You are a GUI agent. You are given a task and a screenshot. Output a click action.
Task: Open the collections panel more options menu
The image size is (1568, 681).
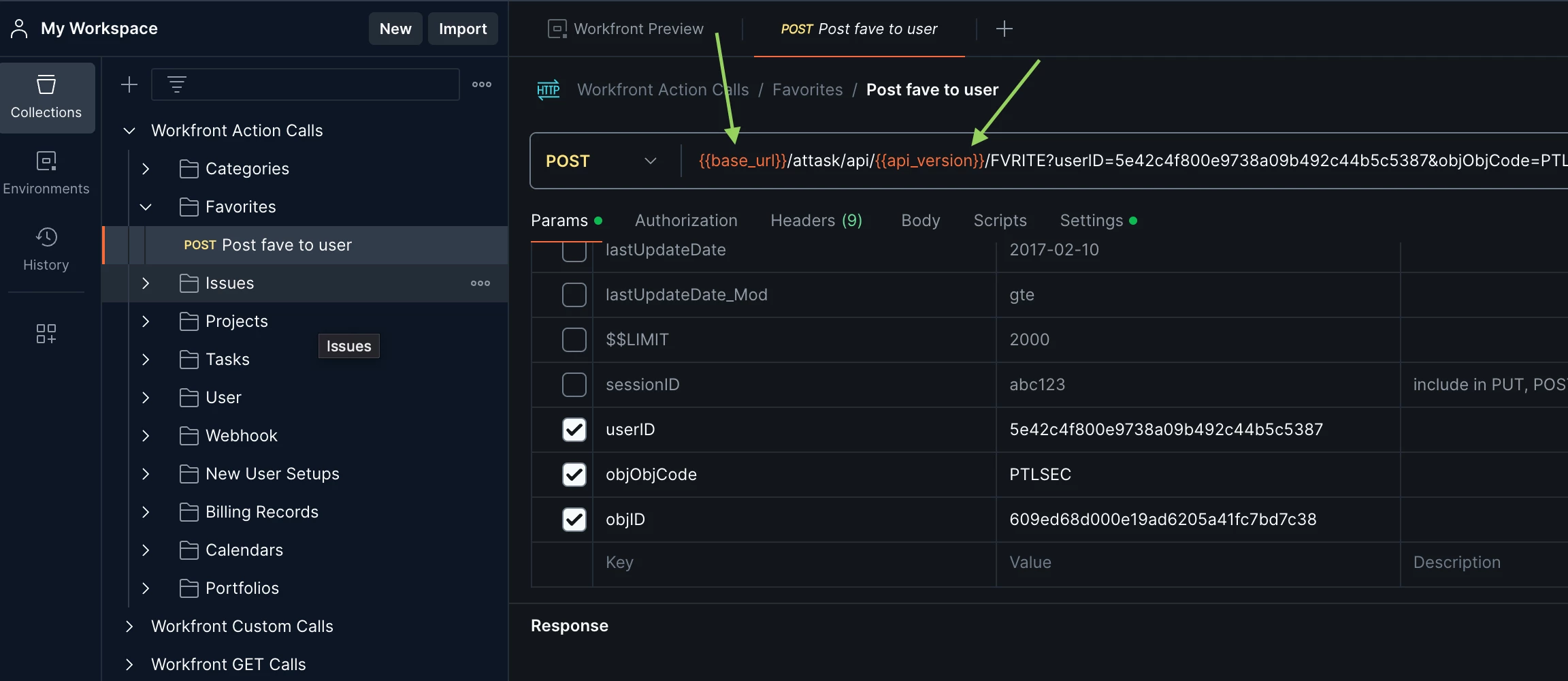pyautogui.click(x=482, y=84)
